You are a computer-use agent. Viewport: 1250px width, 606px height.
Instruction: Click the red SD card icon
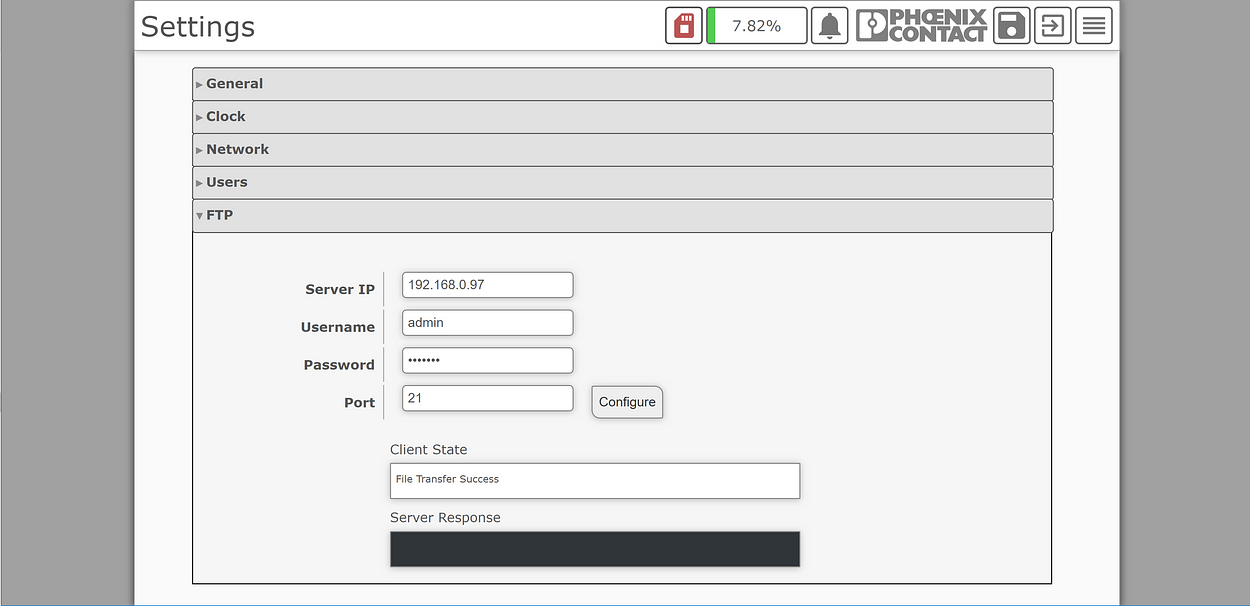coord(684,26)
